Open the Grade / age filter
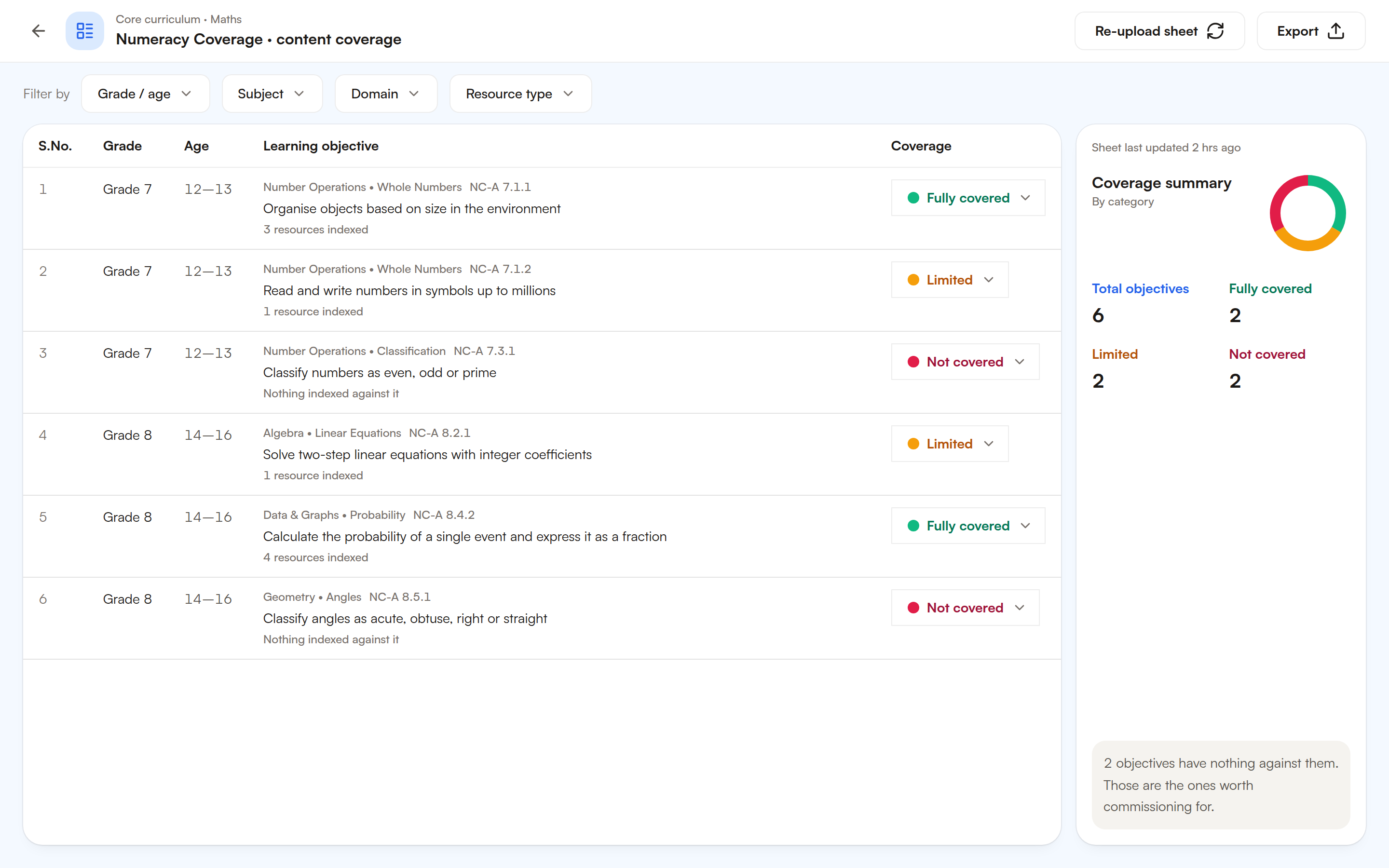Viewport: 1389px width, 868px height. click(145, 94)
